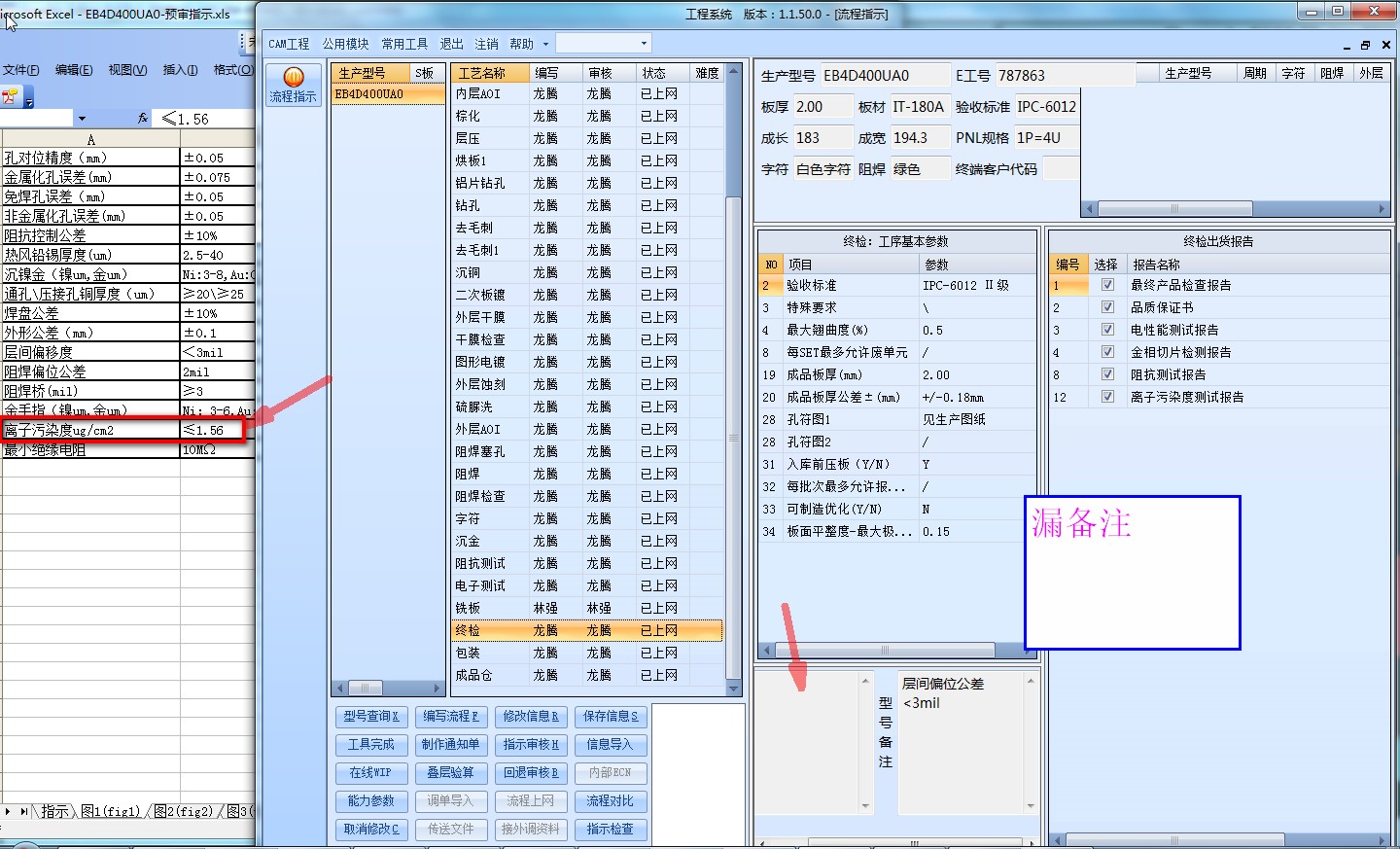Select 内层AOI row in process list
Image resolution: width=1400 pixels, height=849 pixels.
pos(587,93)
